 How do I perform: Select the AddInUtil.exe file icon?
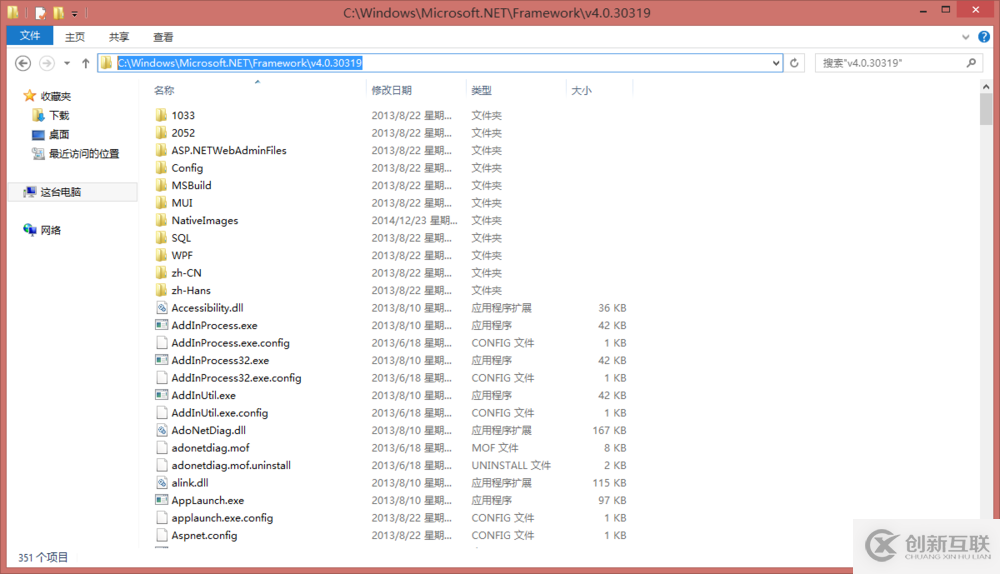point(162,395)
